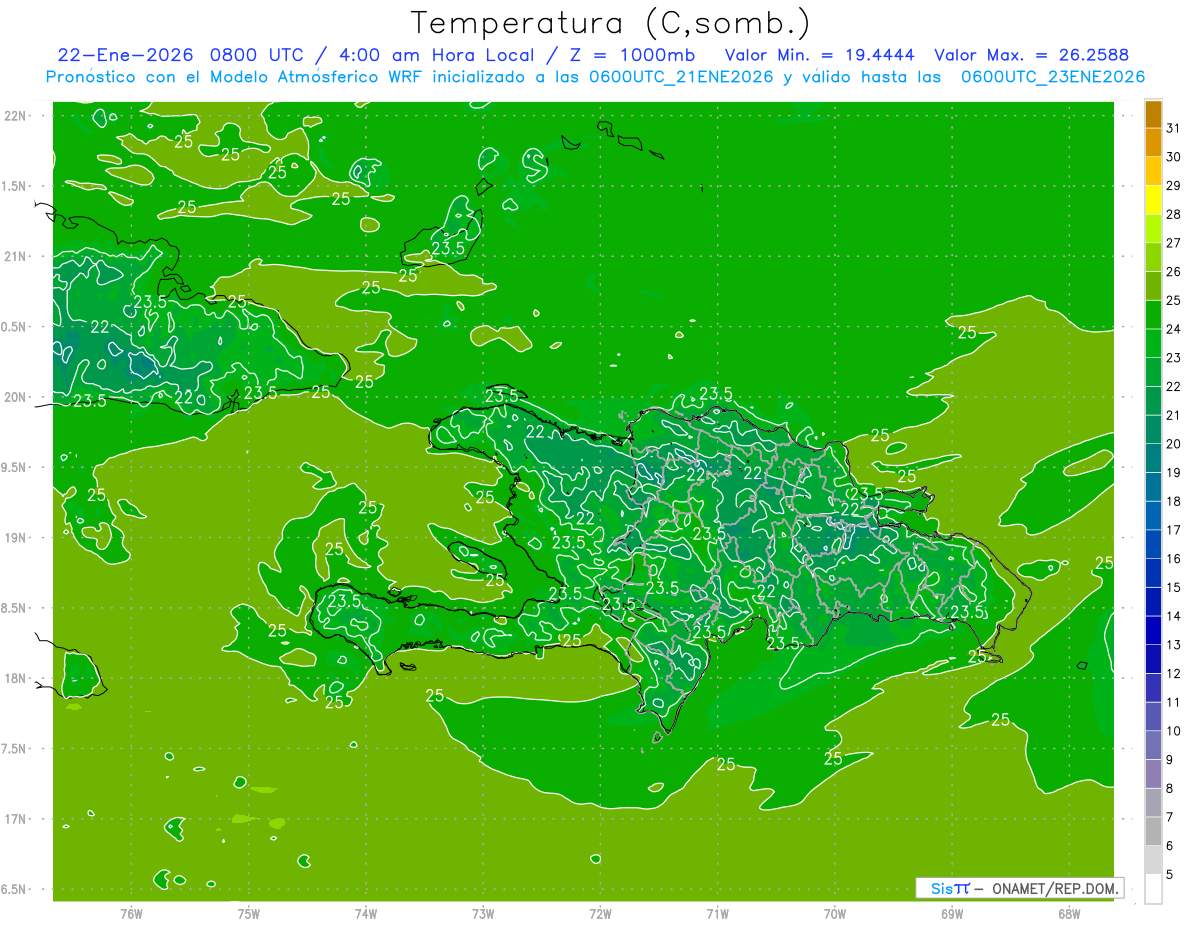Screen dimensions: 1200x927
Task: Click the '21N' latitude axis label
Action: click(17, 256)
